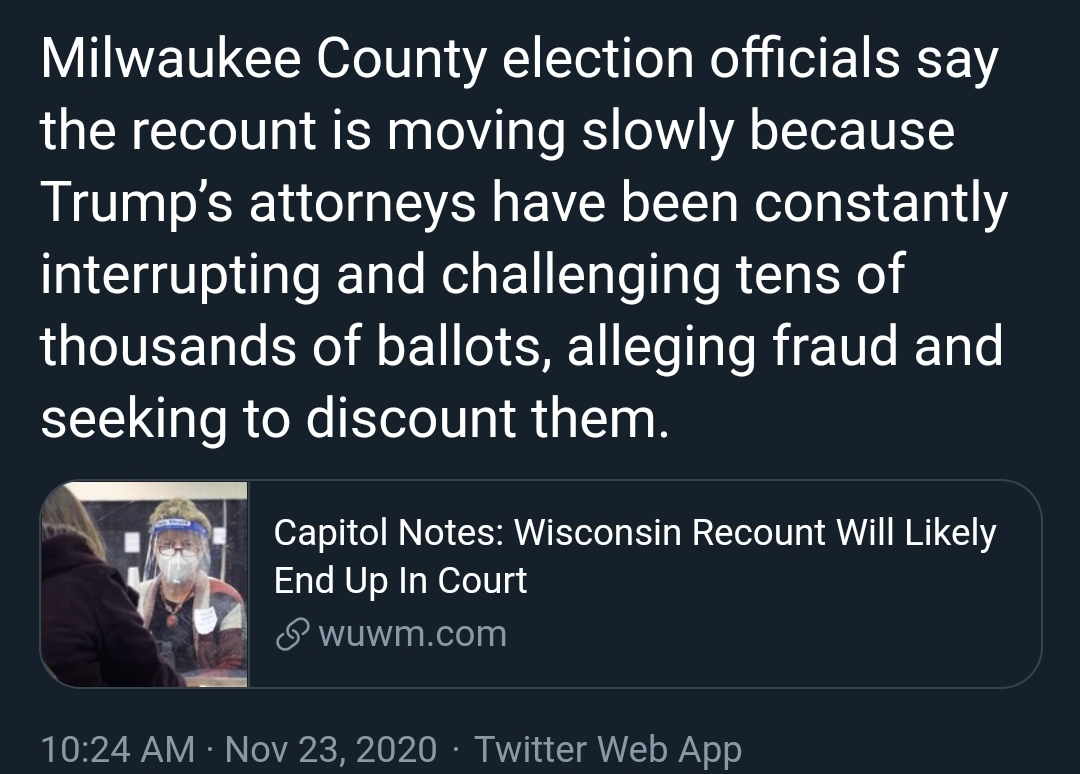
Task: Click the wuwm.com domain link
Action: tap(413, 634)
